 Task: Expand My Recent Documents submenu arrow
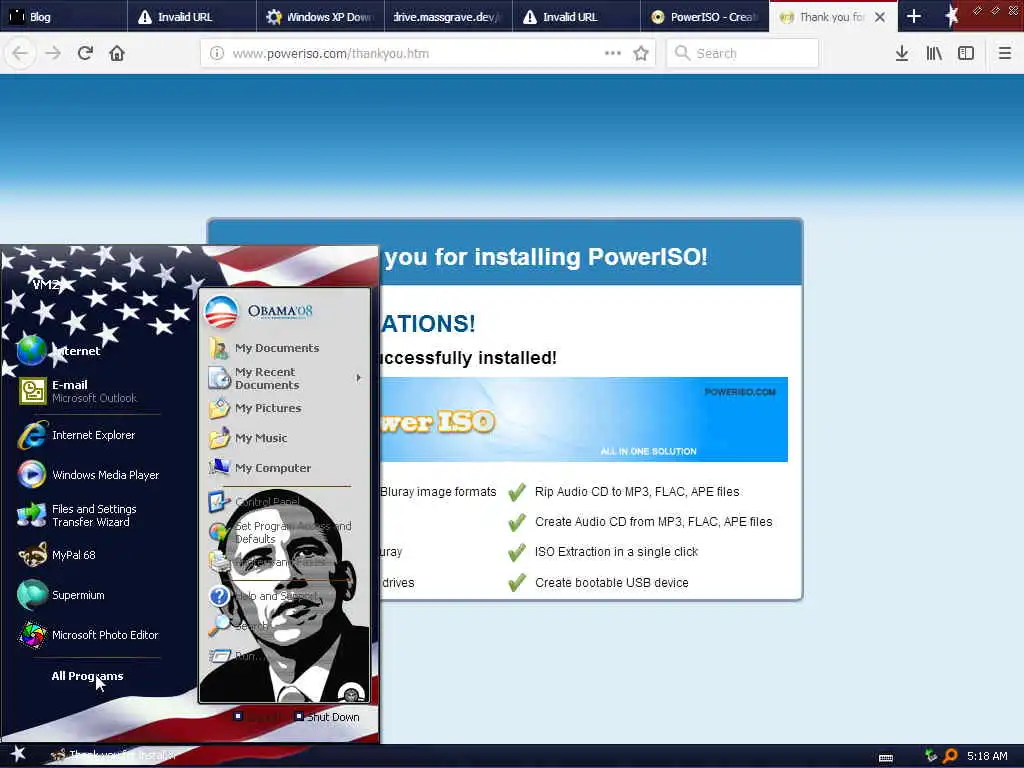click(359, 378)
